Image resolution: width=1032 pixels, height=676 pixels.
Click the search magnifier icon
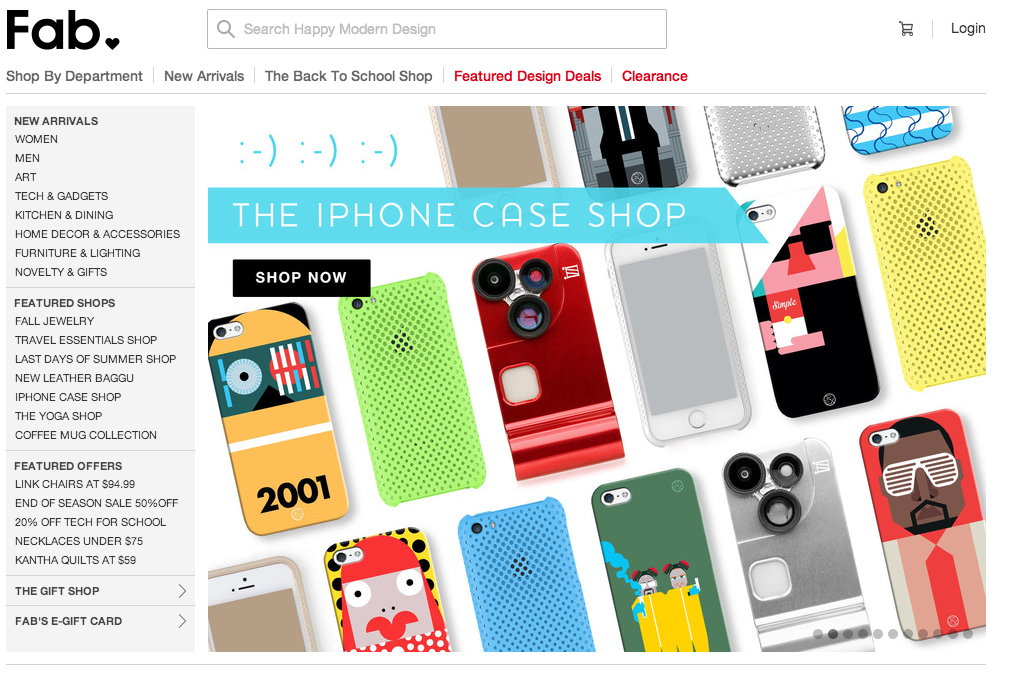(x=226, y=29)
